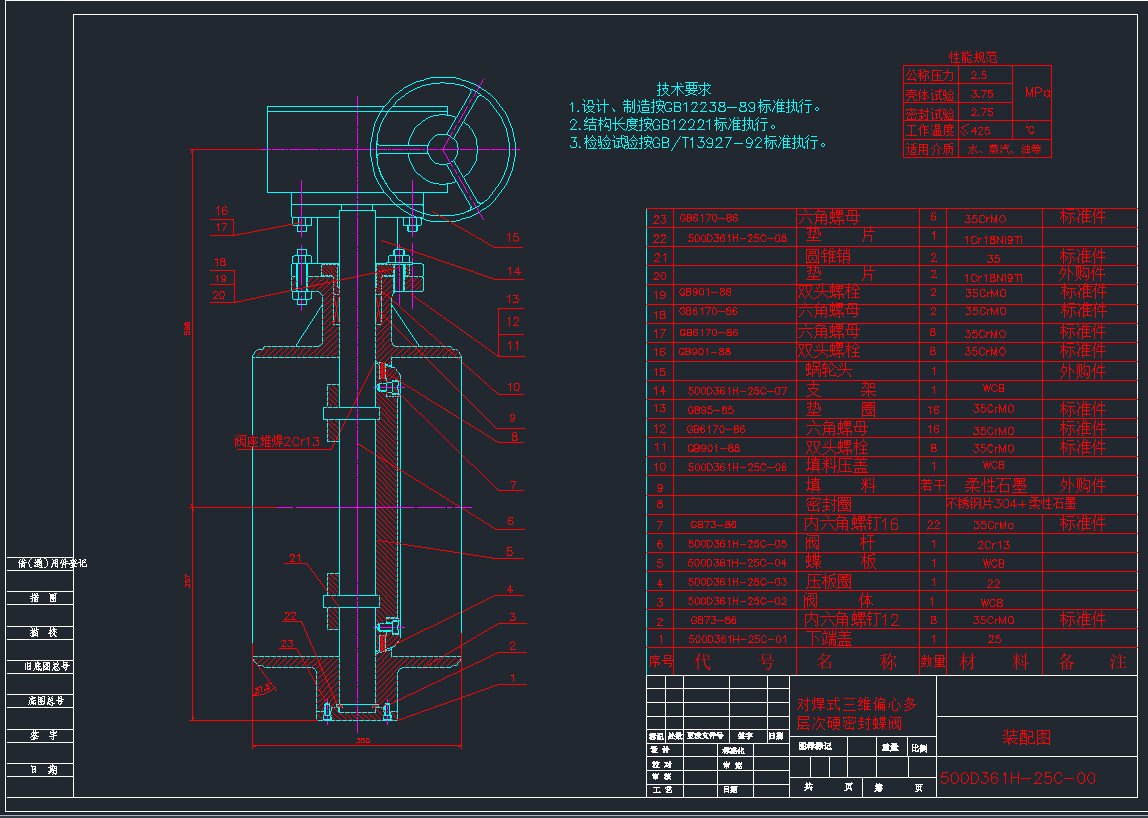
Task: Click the 性能规范 table title
Action: click(973, 58)
